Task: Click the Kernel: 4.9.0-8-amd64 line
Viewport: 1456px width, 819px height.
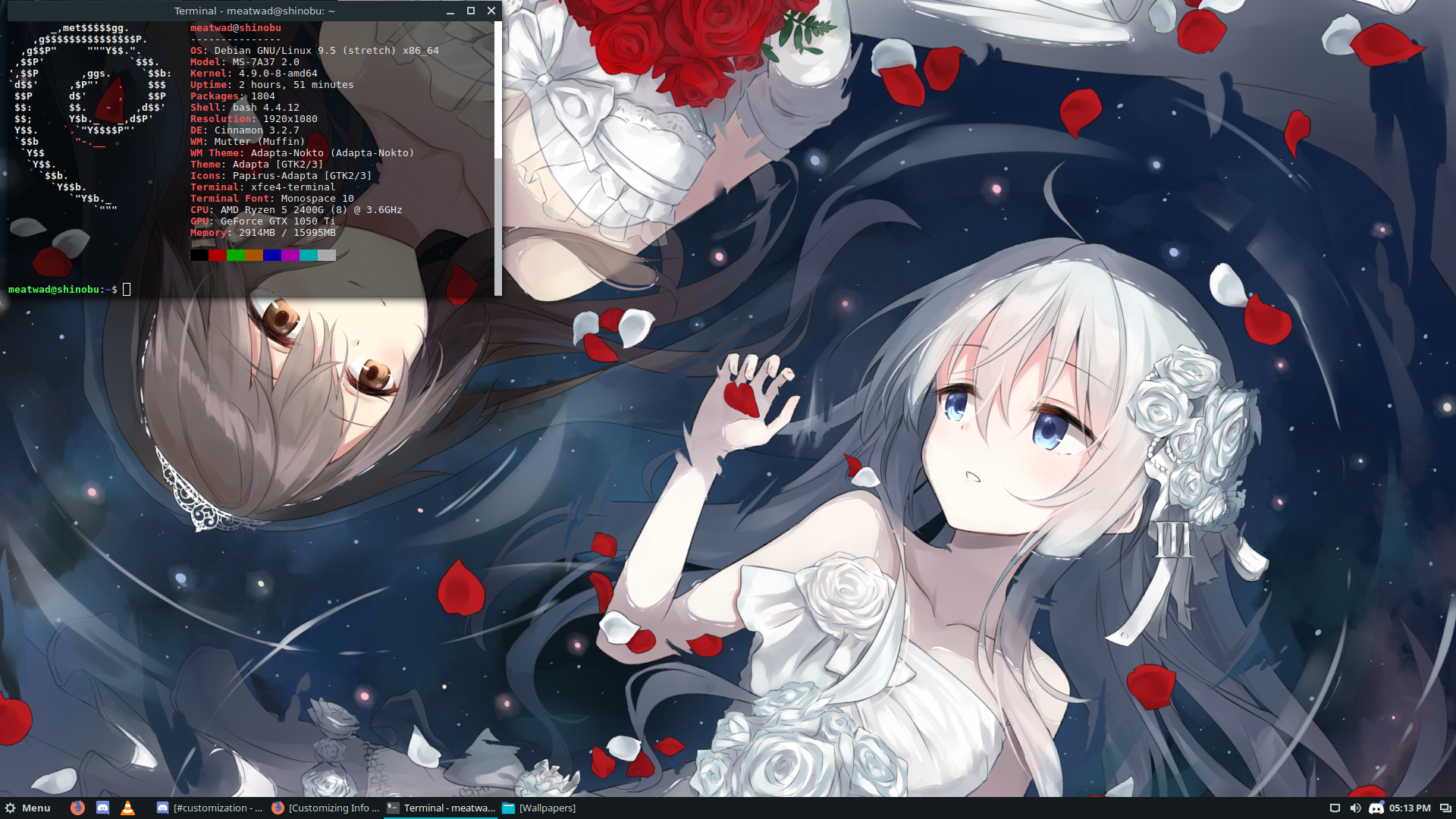Action: pos(254,74)
